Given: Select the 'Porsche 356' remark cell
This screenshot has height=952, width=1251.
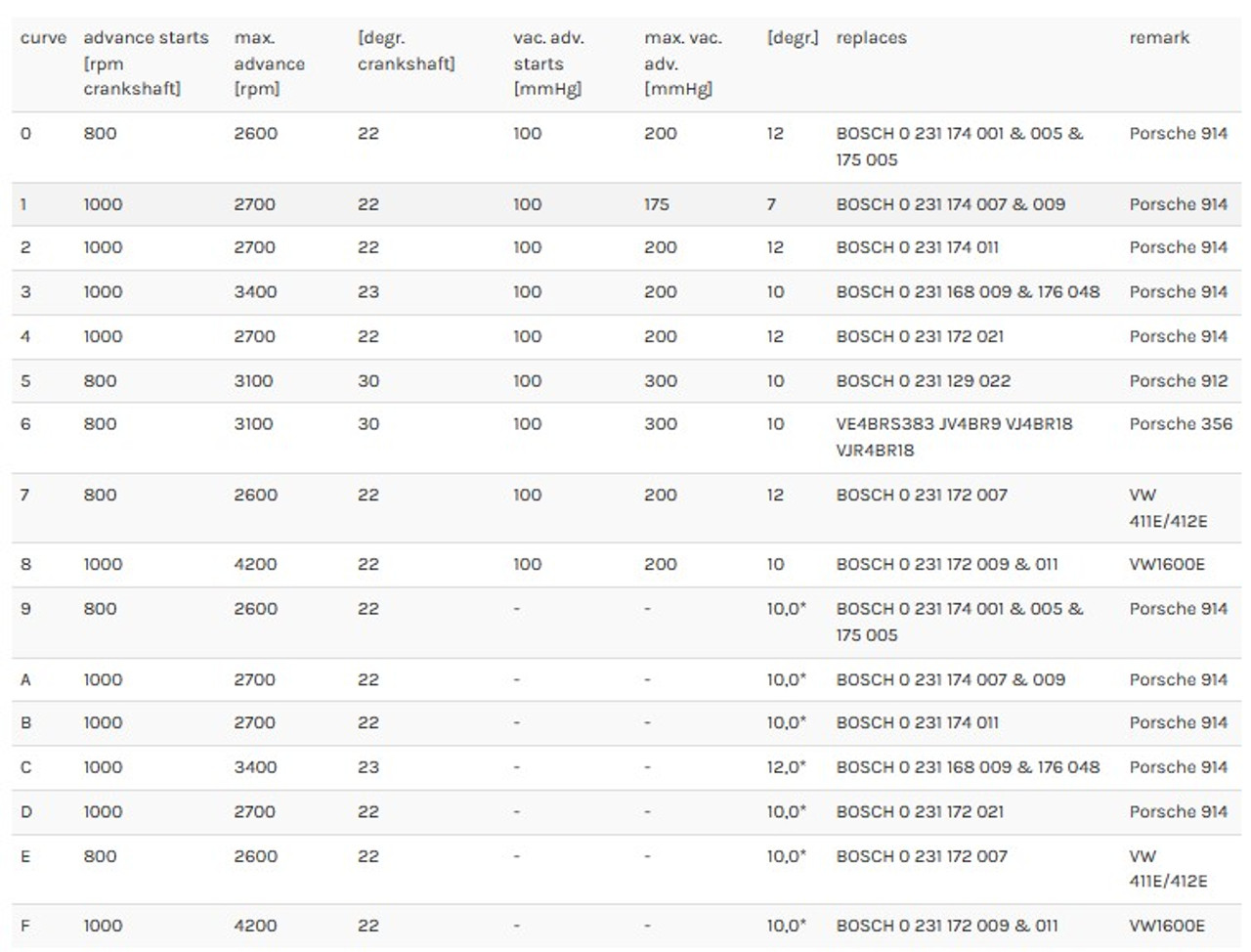Looking at the screenshot, I should pyautogui.click(x=1181, y=424).
